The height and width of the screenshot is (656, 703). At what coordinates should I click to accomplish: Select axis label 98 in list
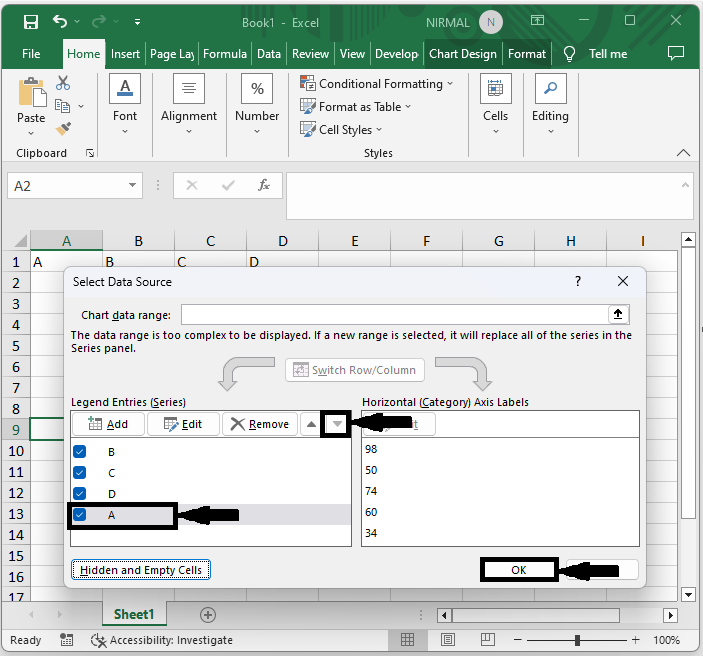tap(371, 449)
